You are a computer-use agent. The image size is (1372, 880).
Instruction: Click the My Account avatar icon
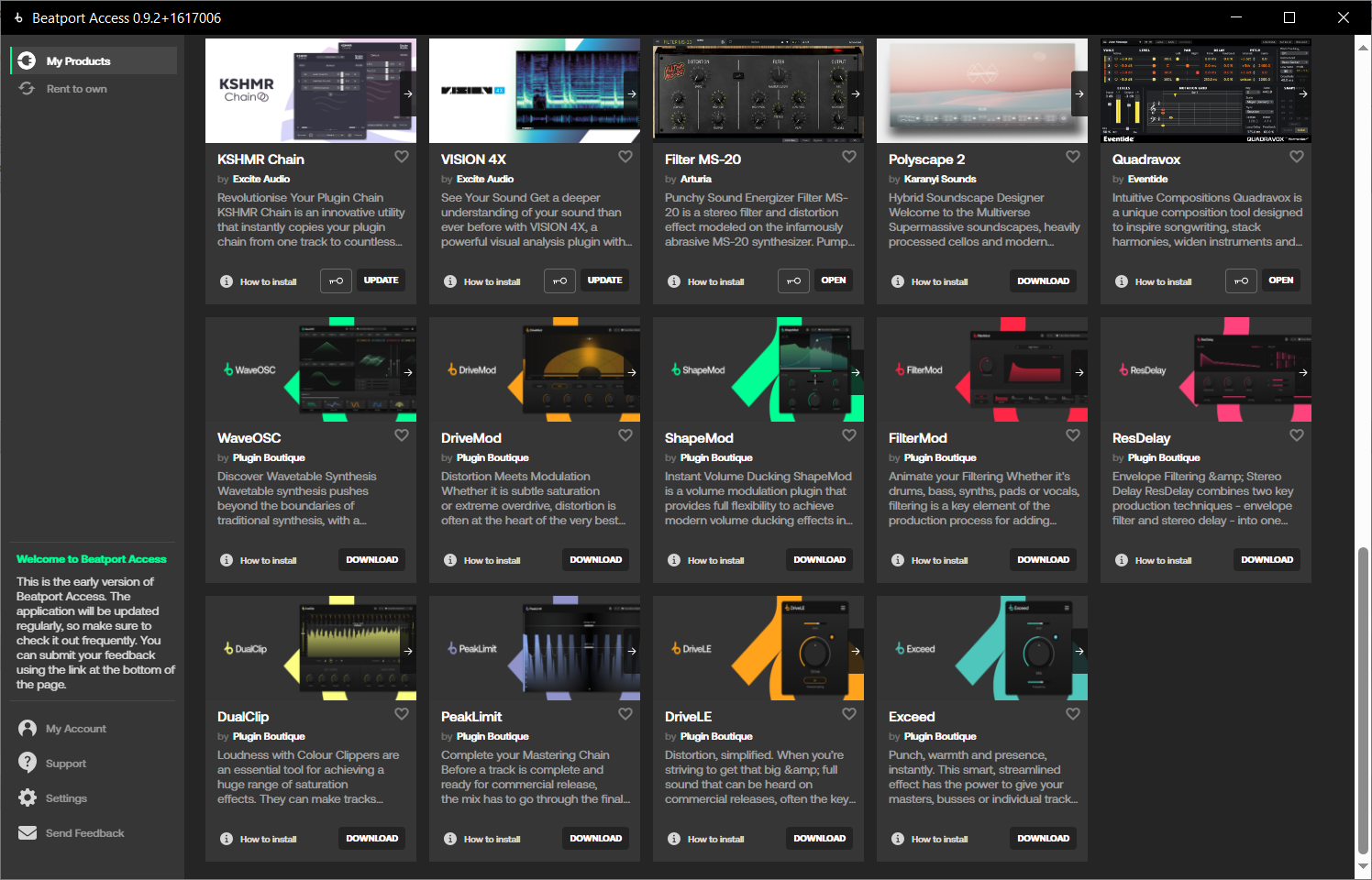click(x=28, y=729)
